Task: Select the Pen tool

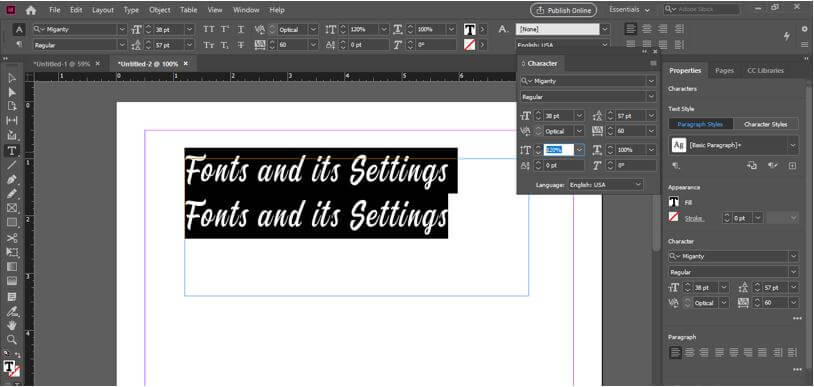Action: [x=11, y=180]
